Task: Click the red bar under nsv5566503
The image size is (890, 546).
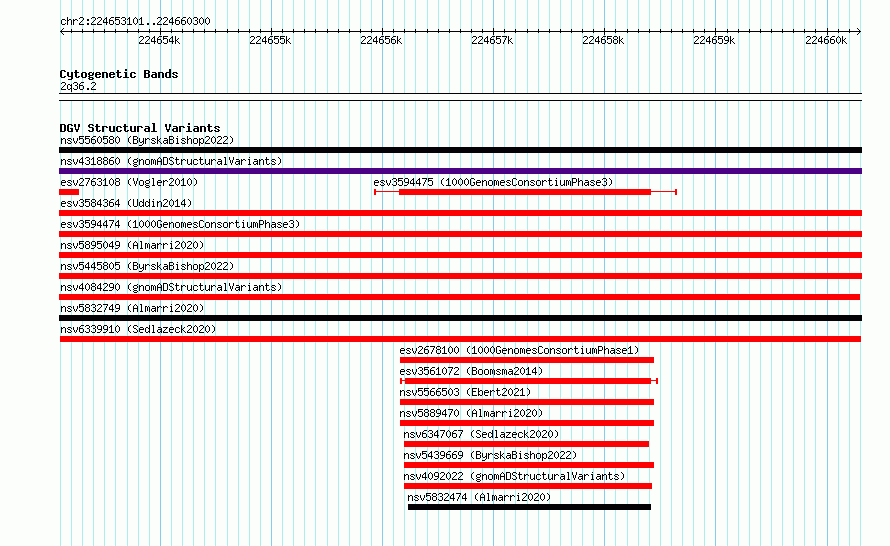Action: (527, 402)
